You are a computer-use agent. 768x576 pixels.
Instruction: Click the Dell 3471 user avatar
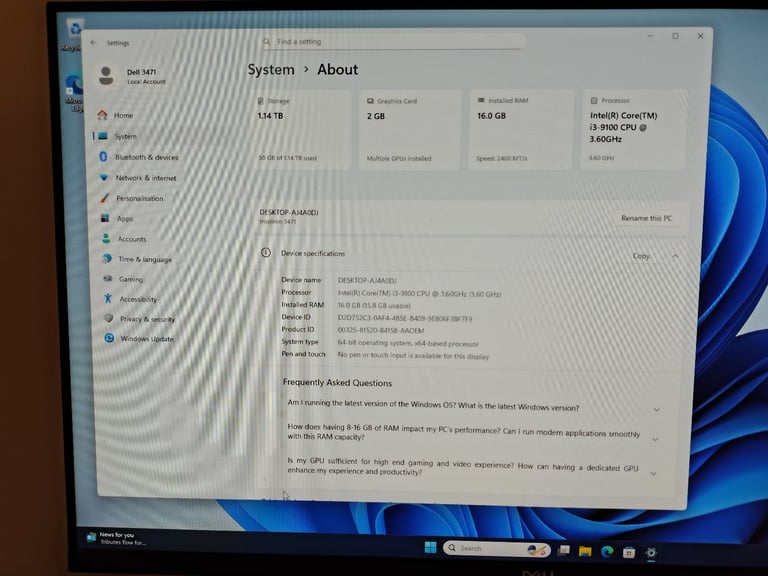coord(106,76)
